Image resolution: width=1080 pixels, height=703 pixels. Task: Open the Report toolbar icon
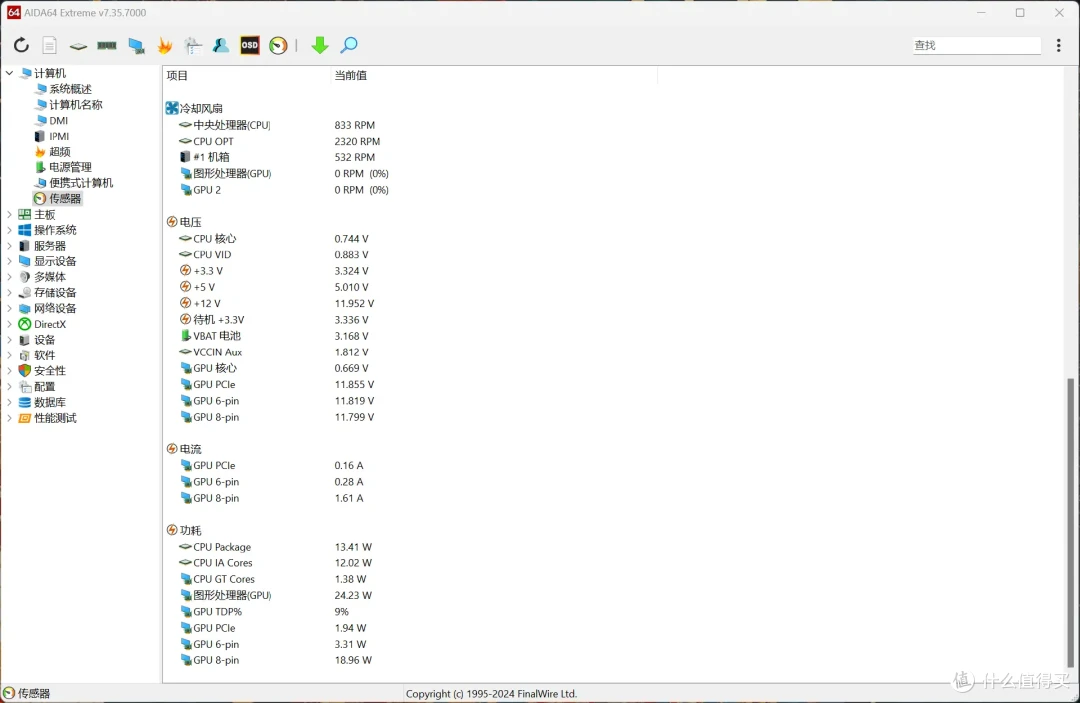pyautogui.click(x=50, y=45)
